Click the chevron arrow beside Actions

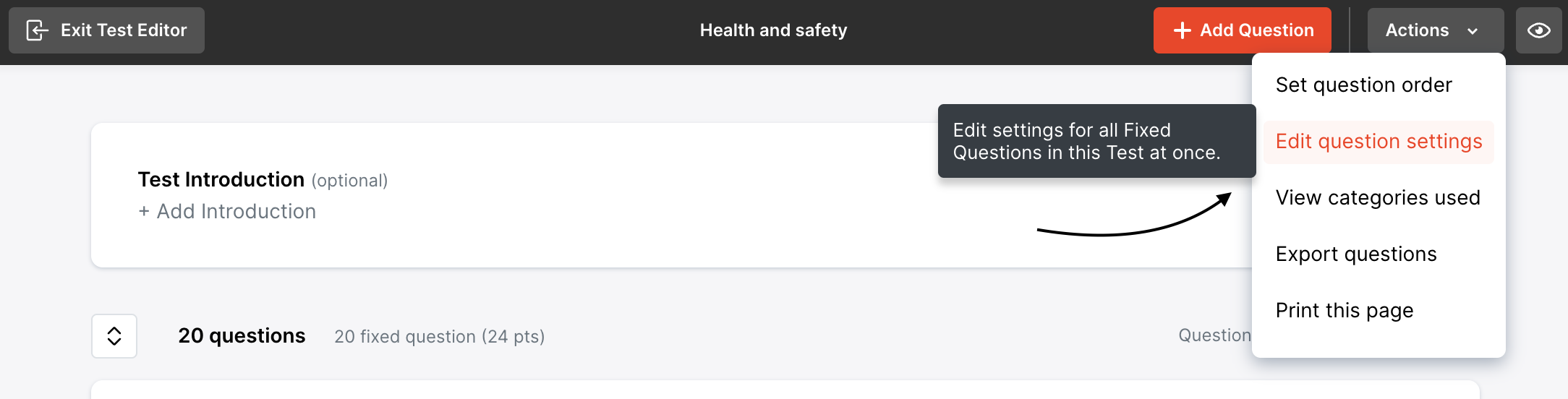point(1473,31)
